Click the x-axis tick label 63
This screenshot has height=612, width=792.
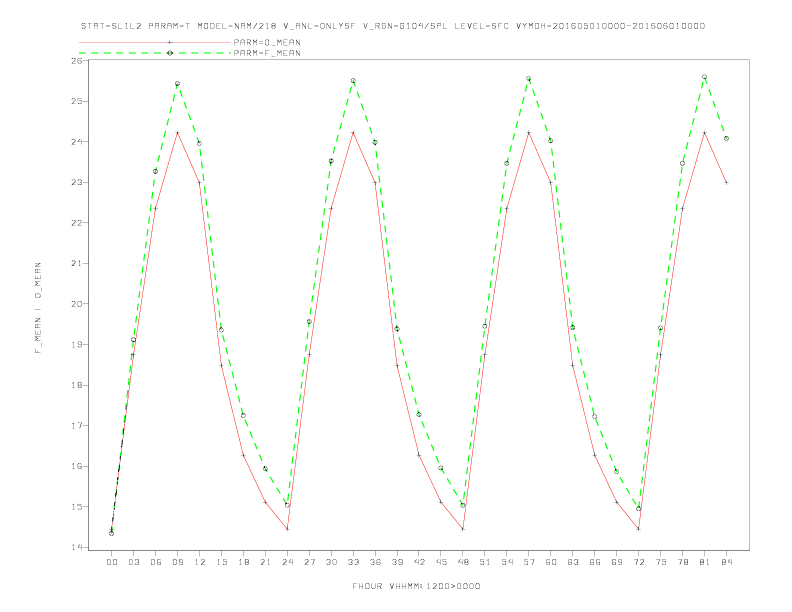(573, 562)
